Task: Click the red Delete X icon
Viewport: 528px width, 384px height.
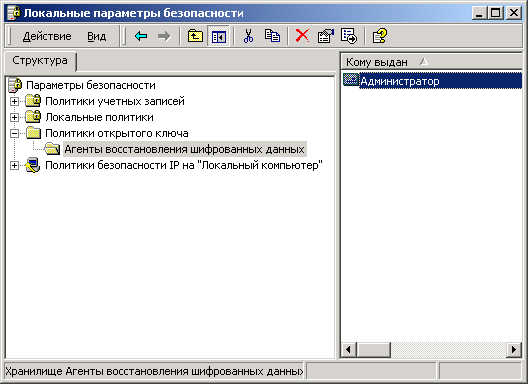Action: pyautogui.click(x=302, y=36)
